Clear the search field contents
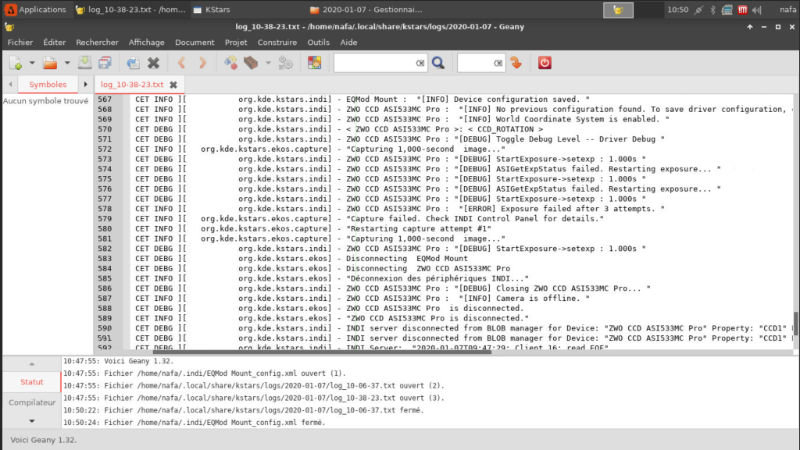800x450 pixels. tap(420, 63)
